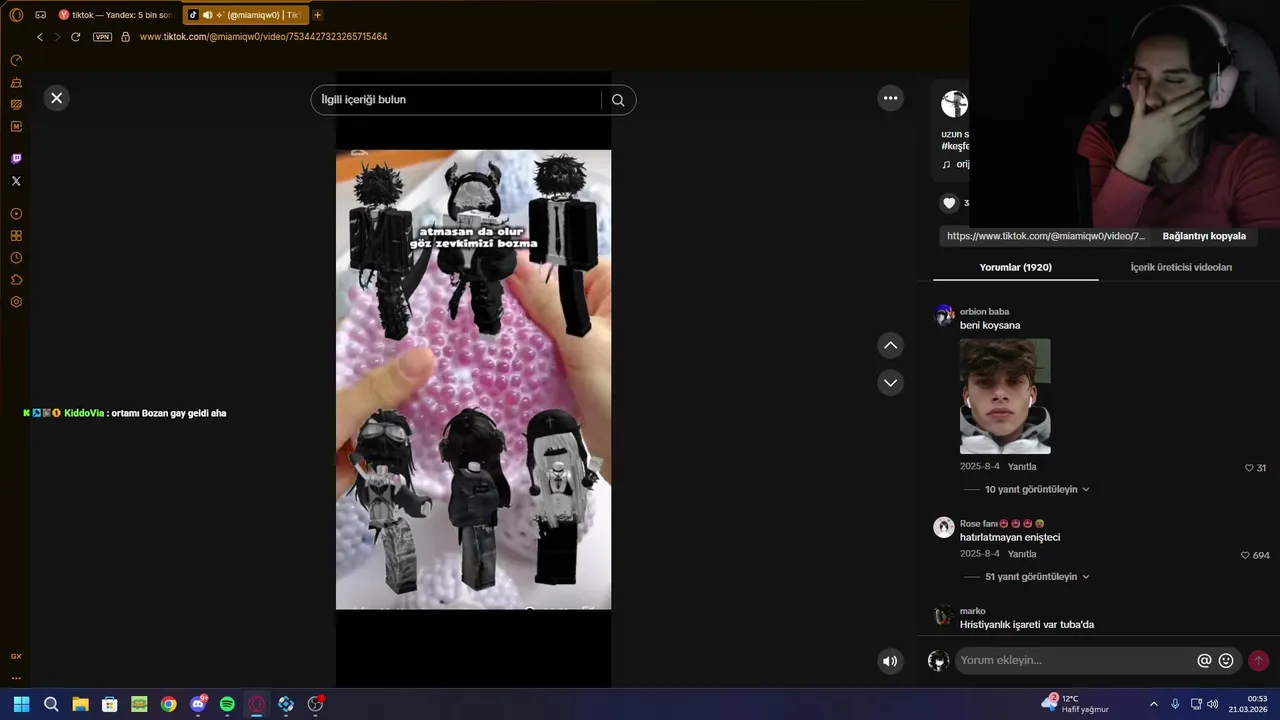
Task: Open Discord from the taskbar
Action: point(198,704)
